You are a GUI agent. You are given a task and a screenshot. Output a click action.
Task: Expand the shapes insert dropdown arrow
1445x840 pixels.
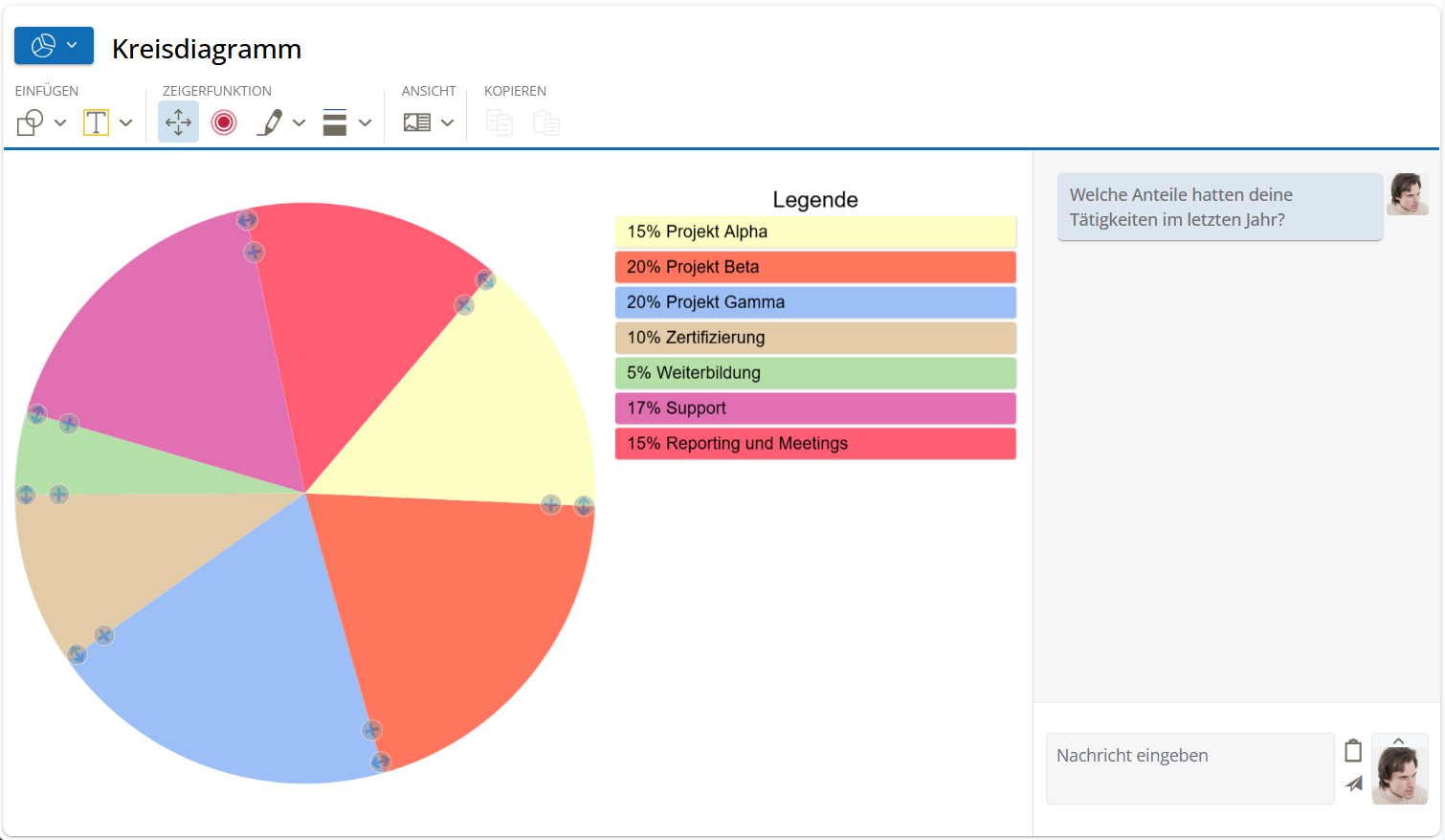(60, 122)
